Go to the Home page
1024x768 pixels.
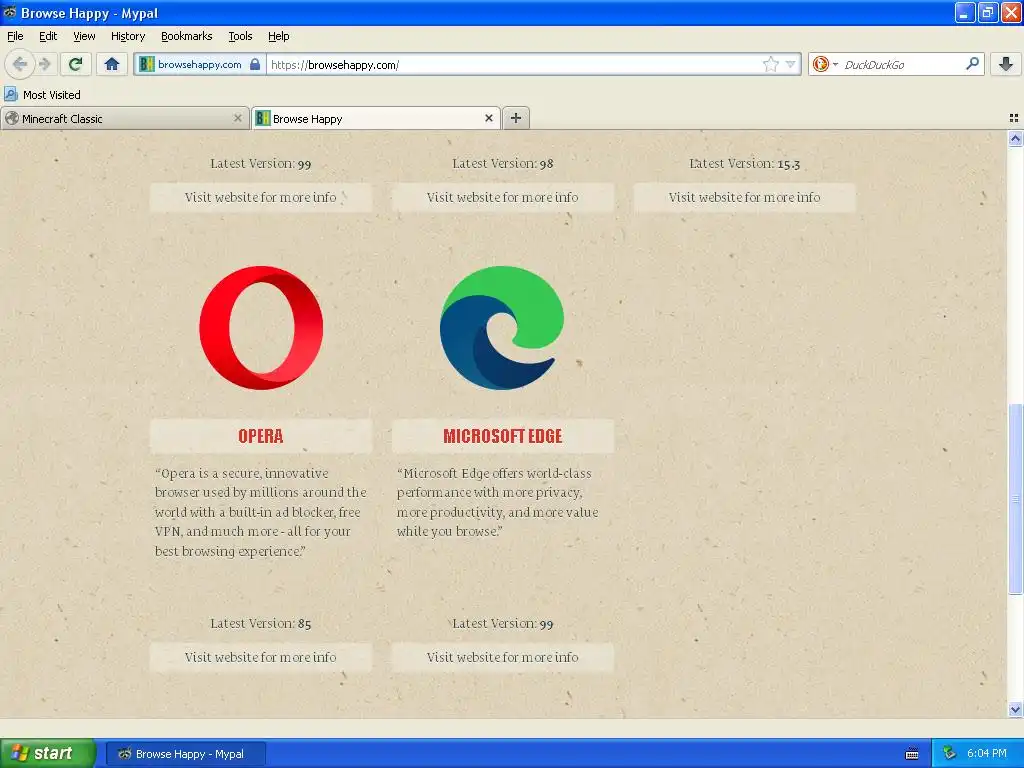point(112,64)
